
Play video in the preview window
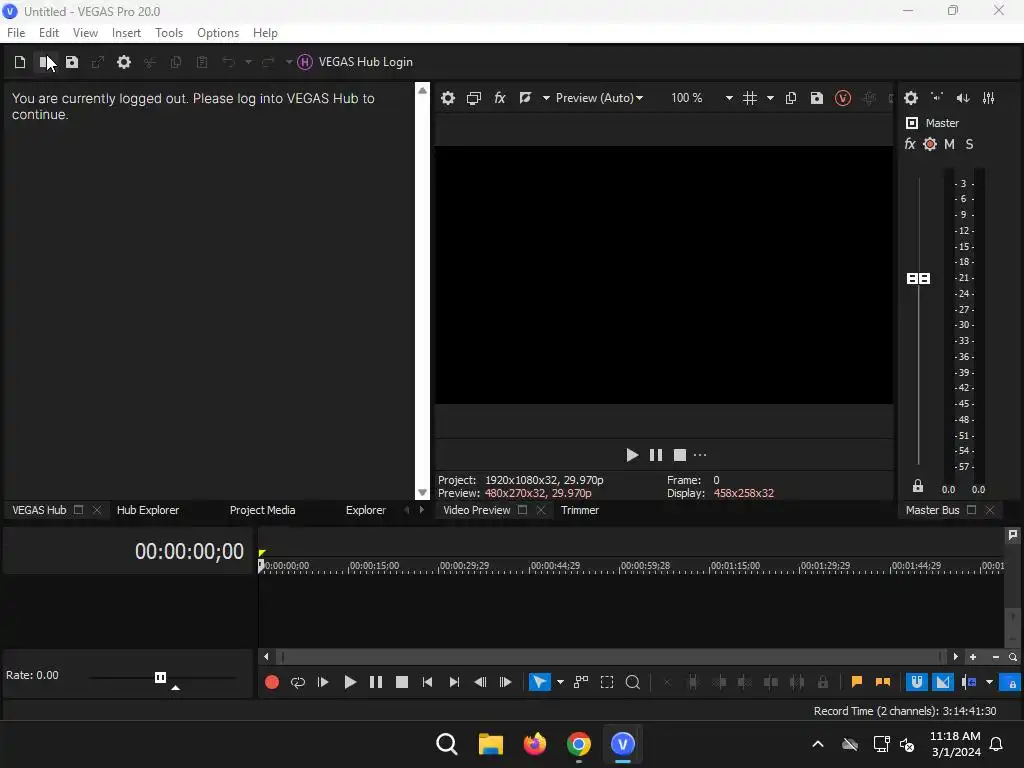(632, 455)
